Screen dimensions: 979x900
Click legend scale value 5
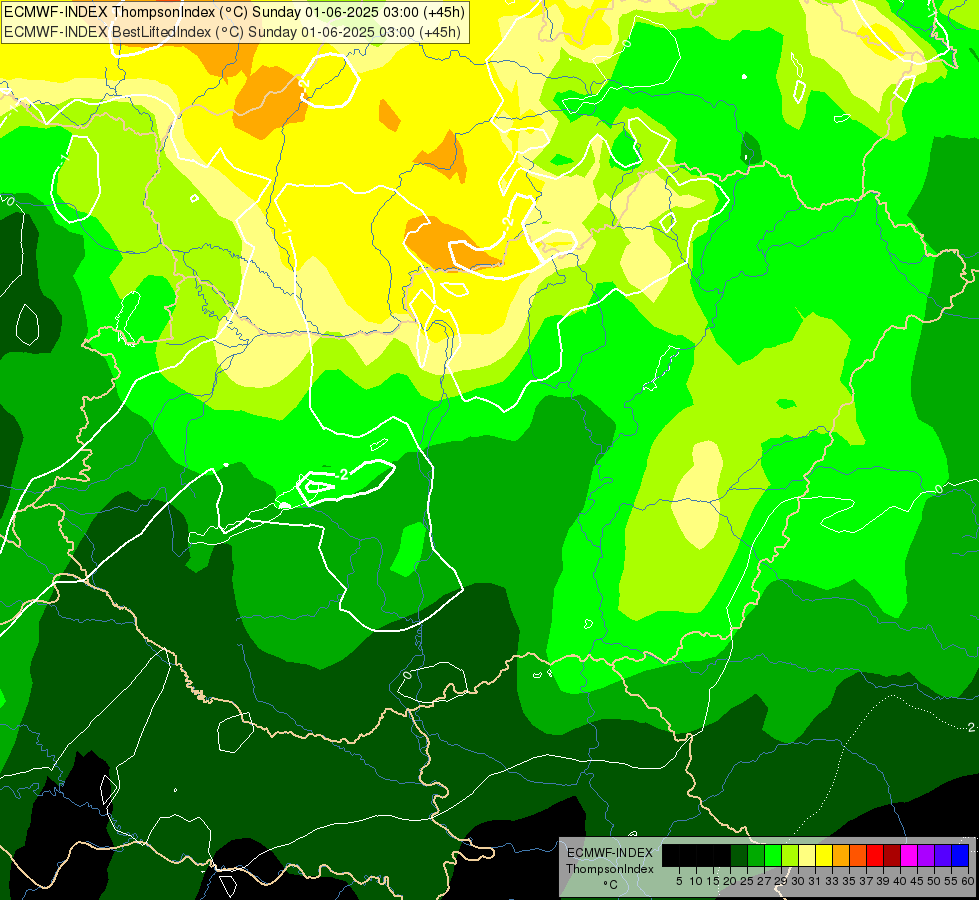coord(679,881)
